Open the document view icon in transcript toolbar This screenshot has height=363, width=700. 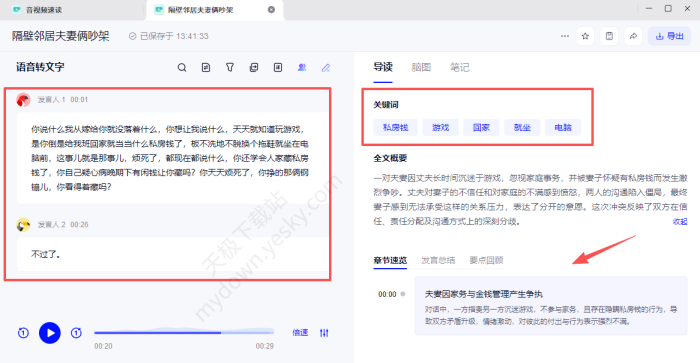pos(206,67)
